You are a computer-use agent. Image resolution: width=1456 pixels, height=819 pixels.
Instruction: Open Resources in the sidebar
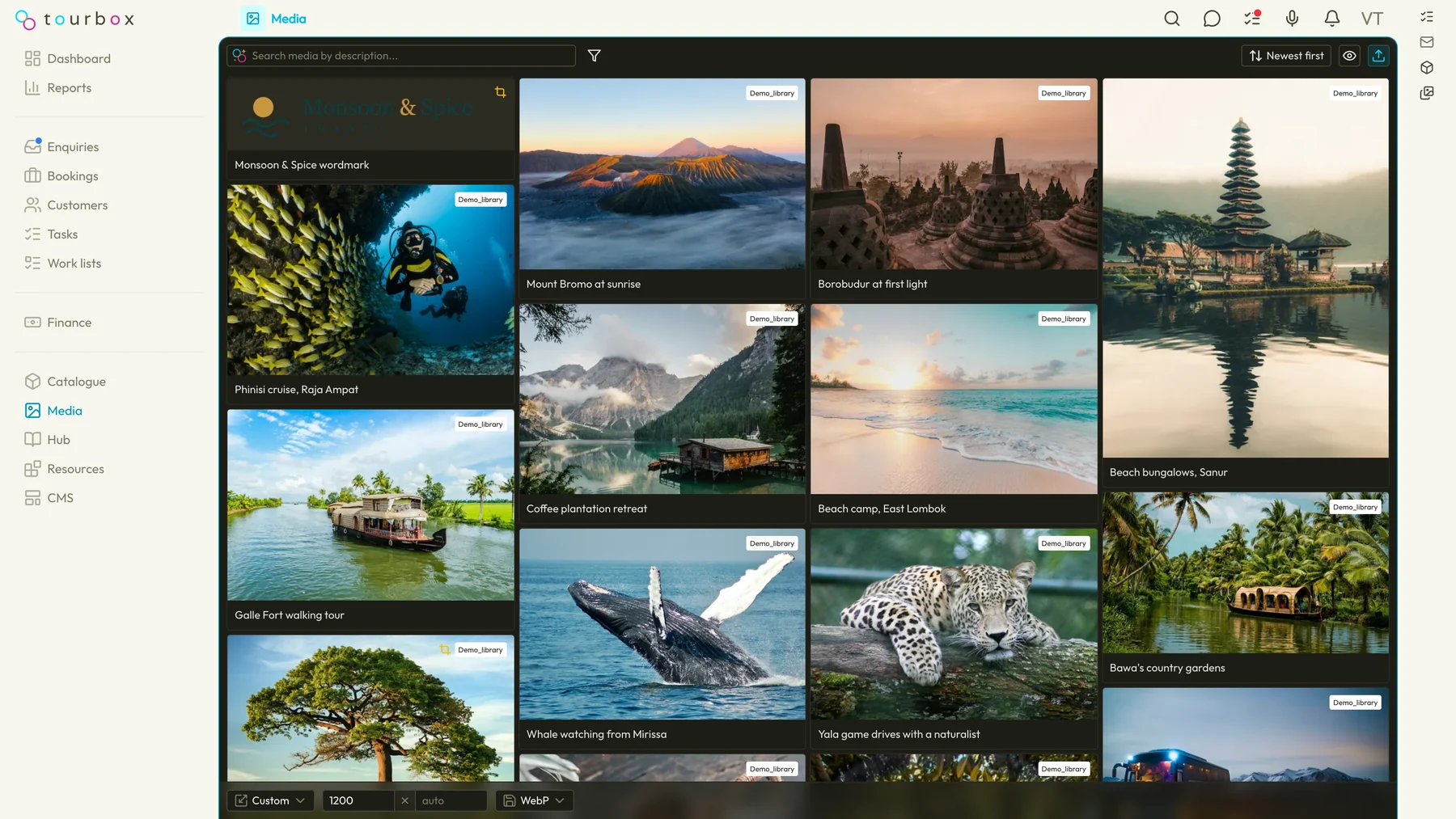pos(65,468)
